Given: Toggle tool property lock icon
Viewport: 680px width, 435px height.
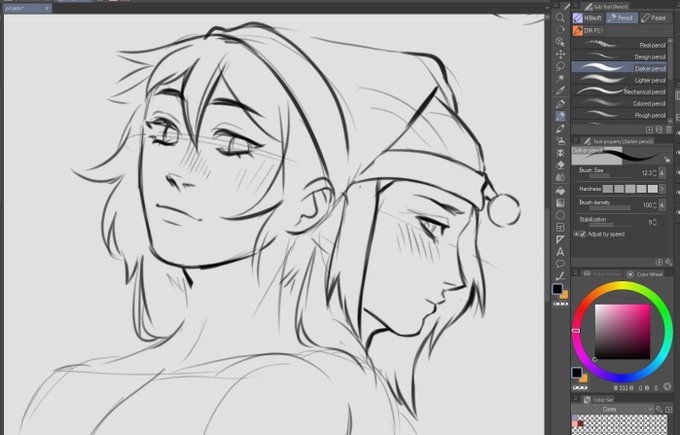Looking at the screenshot, I should click(667, 160).
